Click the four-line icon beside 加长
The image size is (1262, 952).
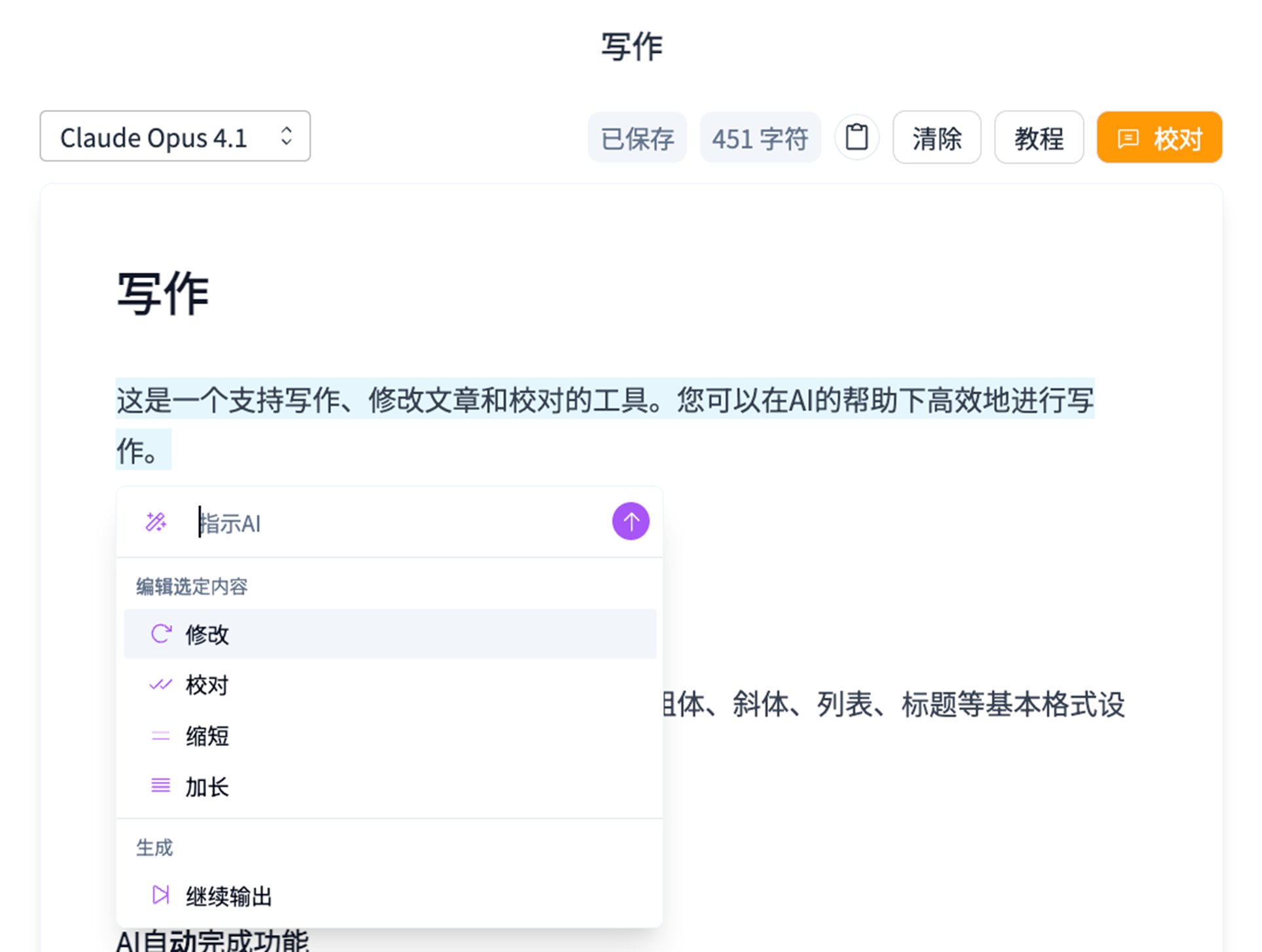[x=160, y=786]
